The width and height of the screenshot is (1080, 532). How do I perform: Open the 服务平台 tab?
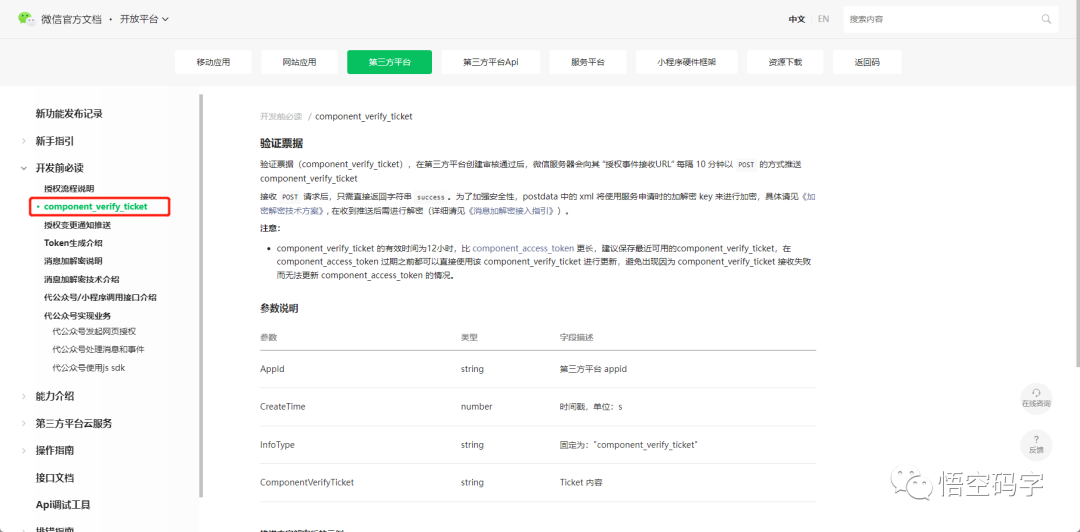click(x=588, y=62)
